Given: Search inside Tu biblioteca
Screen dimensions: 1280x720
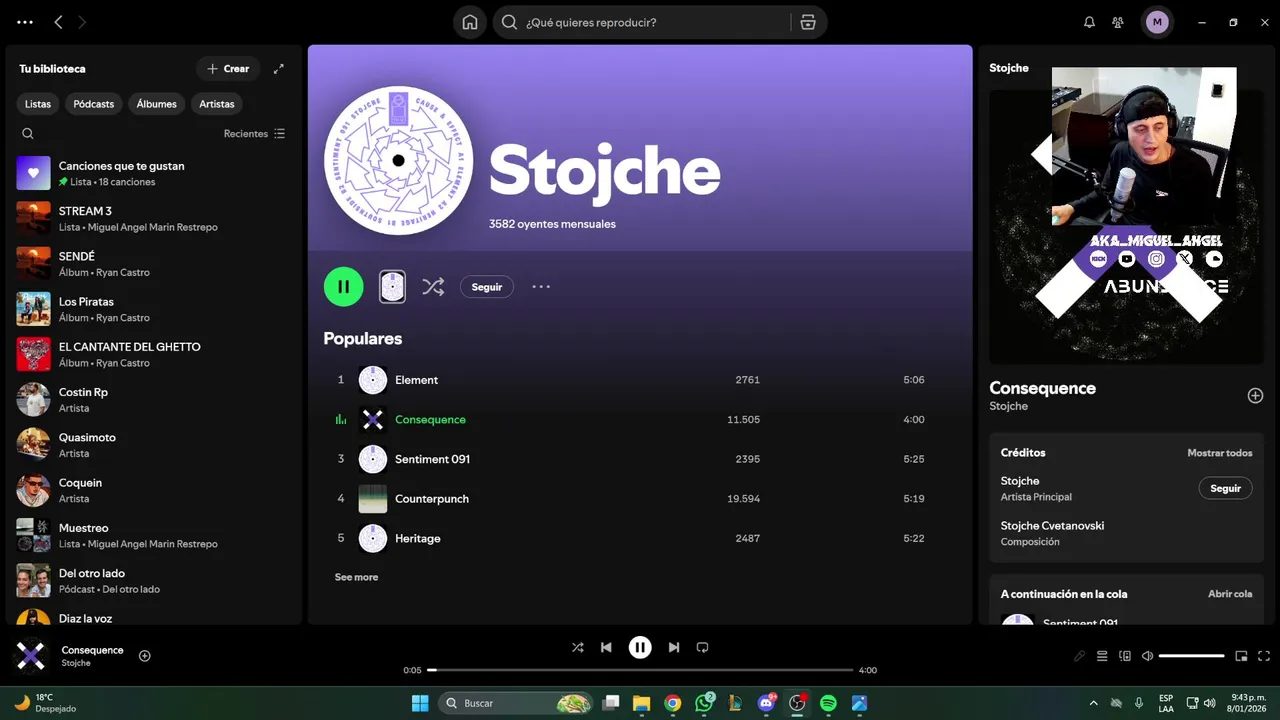Looking at the screenshot, I should point(28,134).
